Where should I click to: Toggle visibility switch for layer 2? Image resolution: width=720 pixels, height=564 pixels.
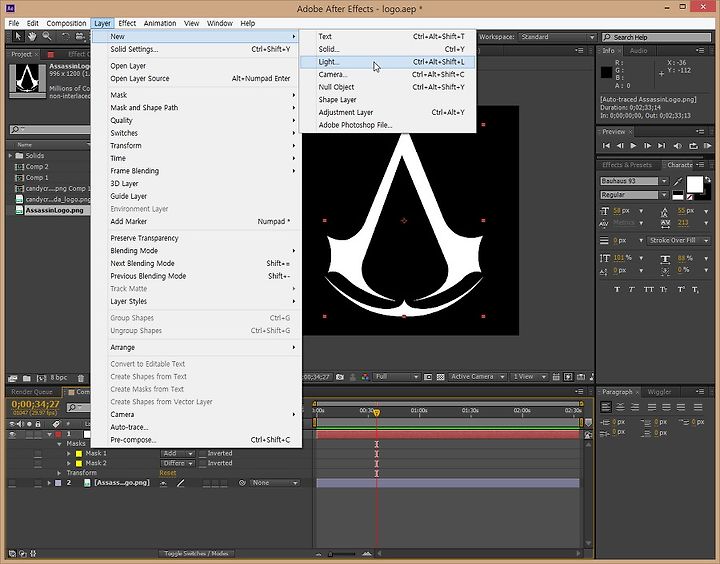[12, 483]
